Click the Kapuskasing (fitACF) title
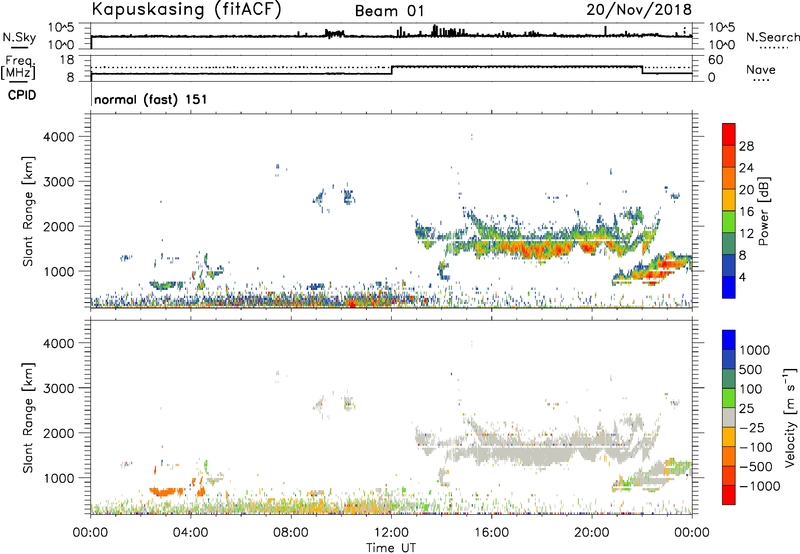The width and height of the screenshot is (800, 554). tap(186, 9)
